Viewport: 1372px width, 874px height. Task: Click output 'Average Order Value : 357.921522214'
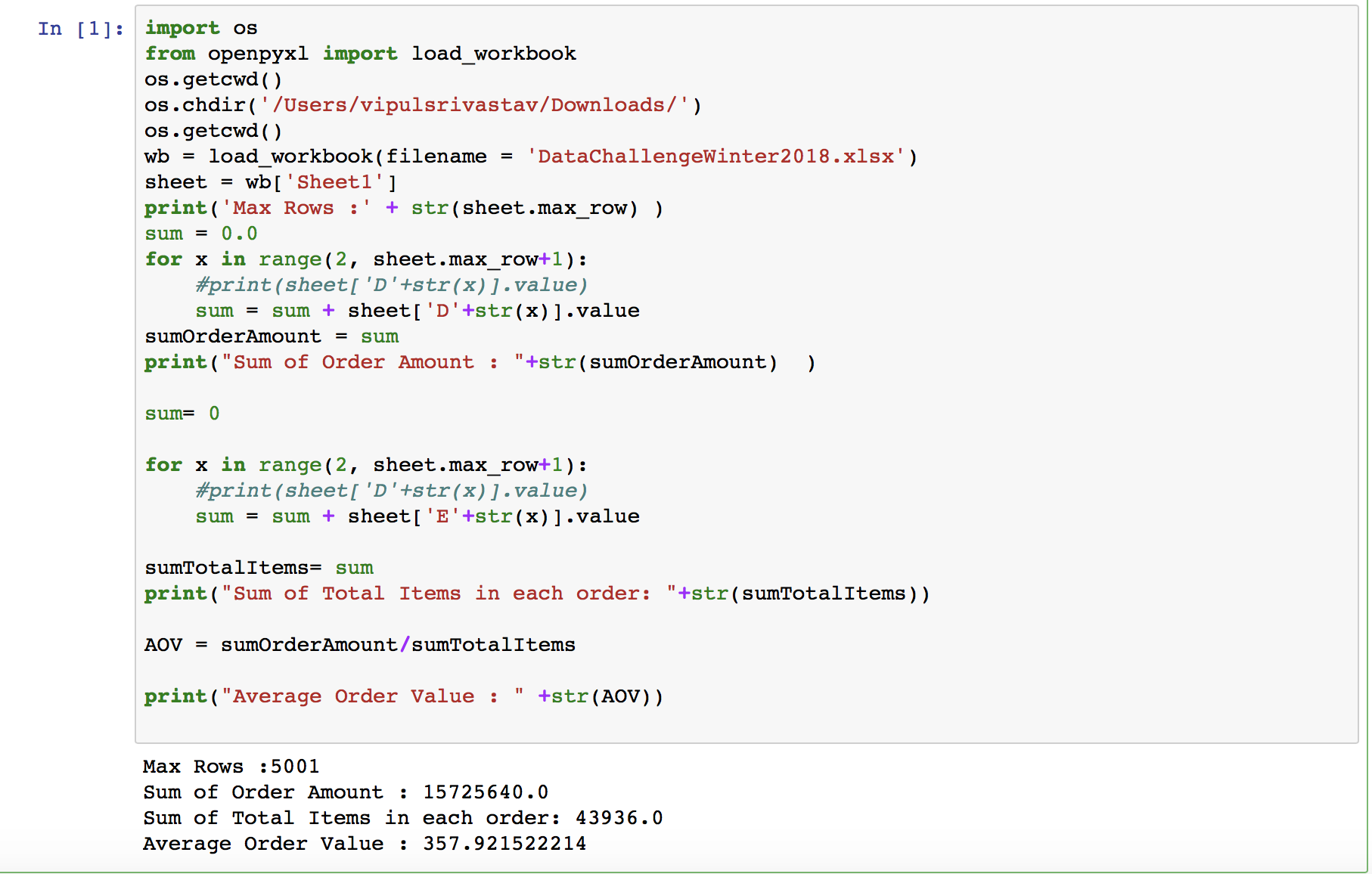click(365, 844)
